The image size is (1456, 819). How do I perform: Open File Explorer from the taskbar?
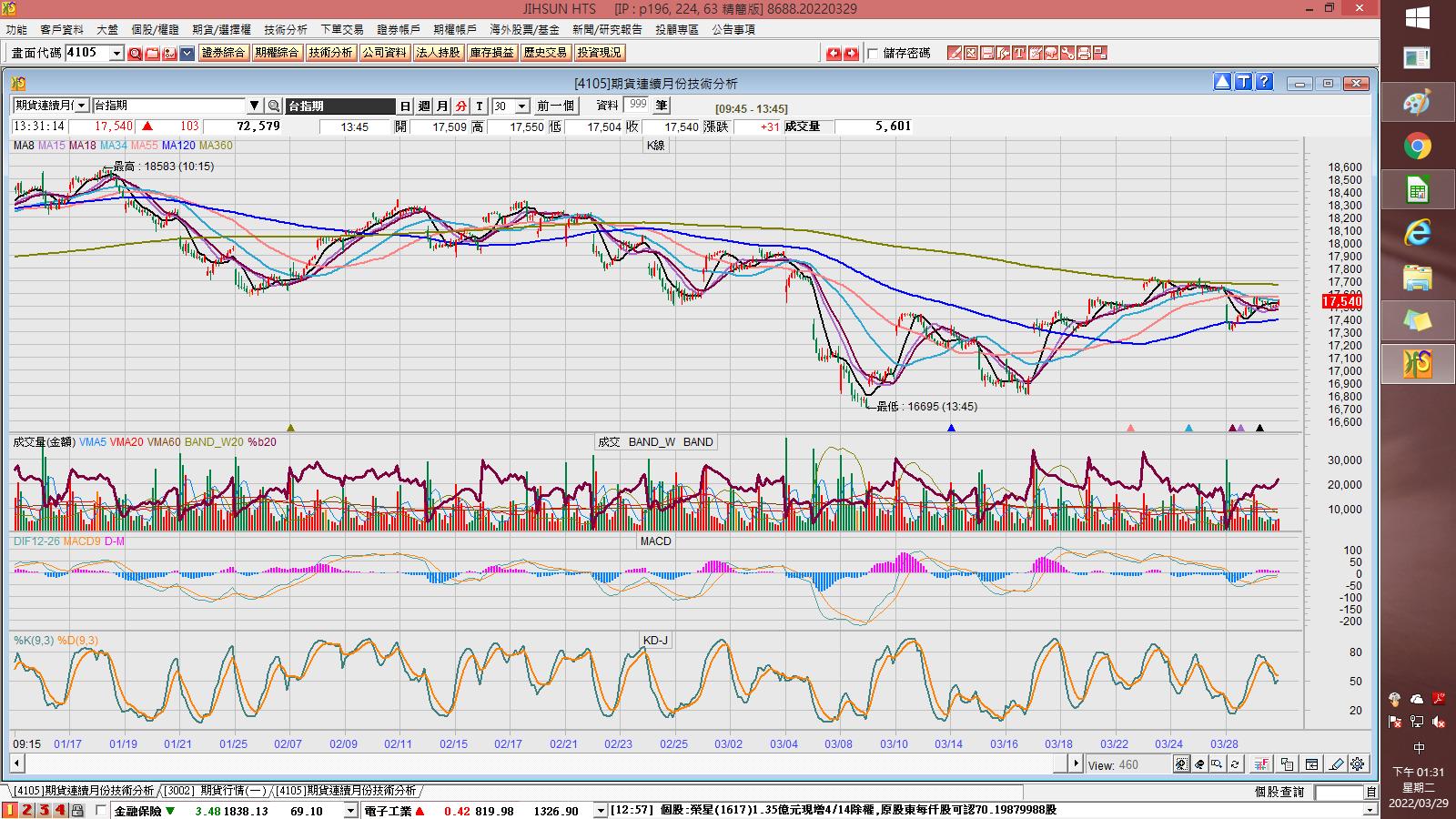1418,278
